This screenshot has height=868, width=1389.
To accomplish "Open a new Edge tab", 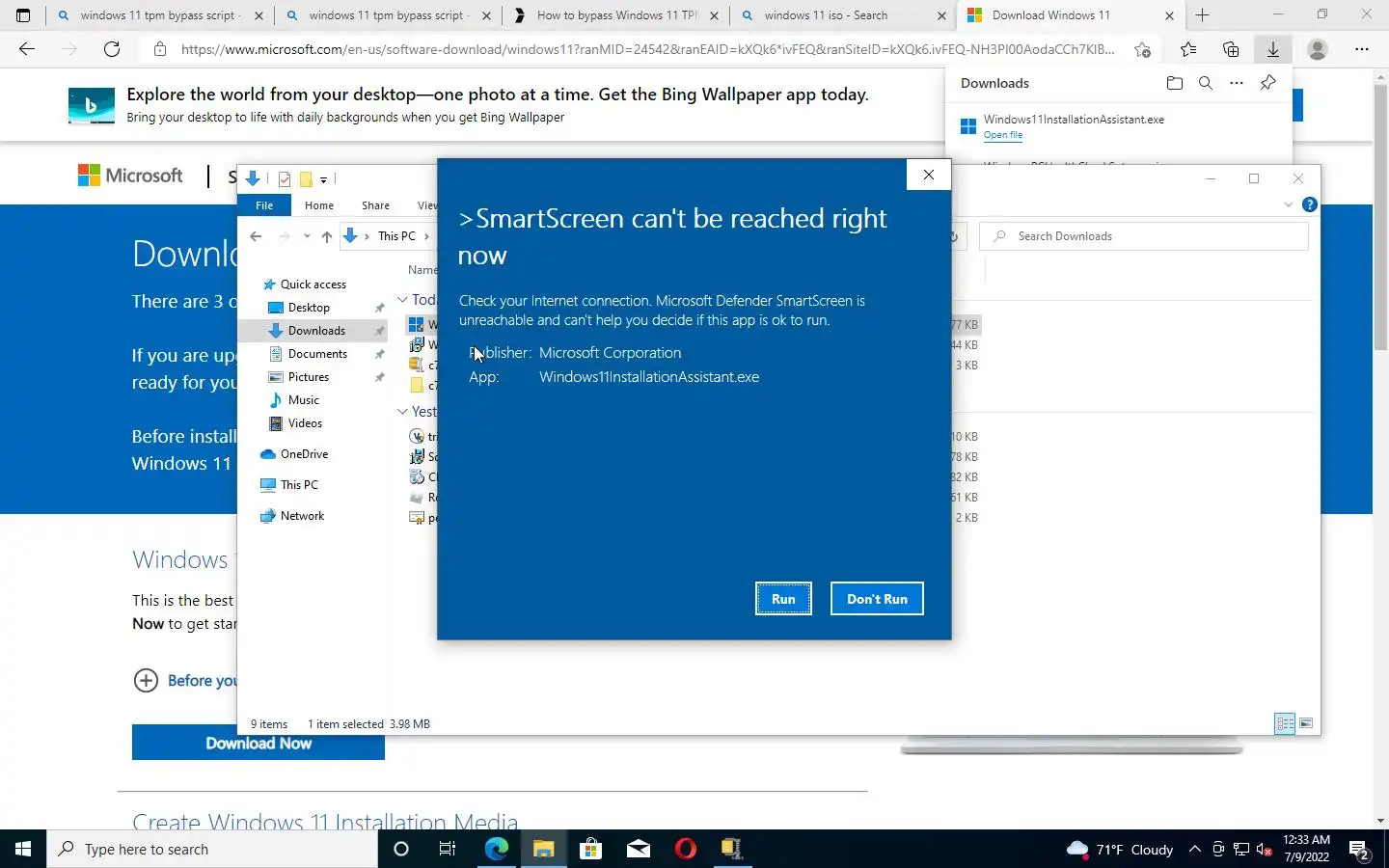I will click(1203, 15).
